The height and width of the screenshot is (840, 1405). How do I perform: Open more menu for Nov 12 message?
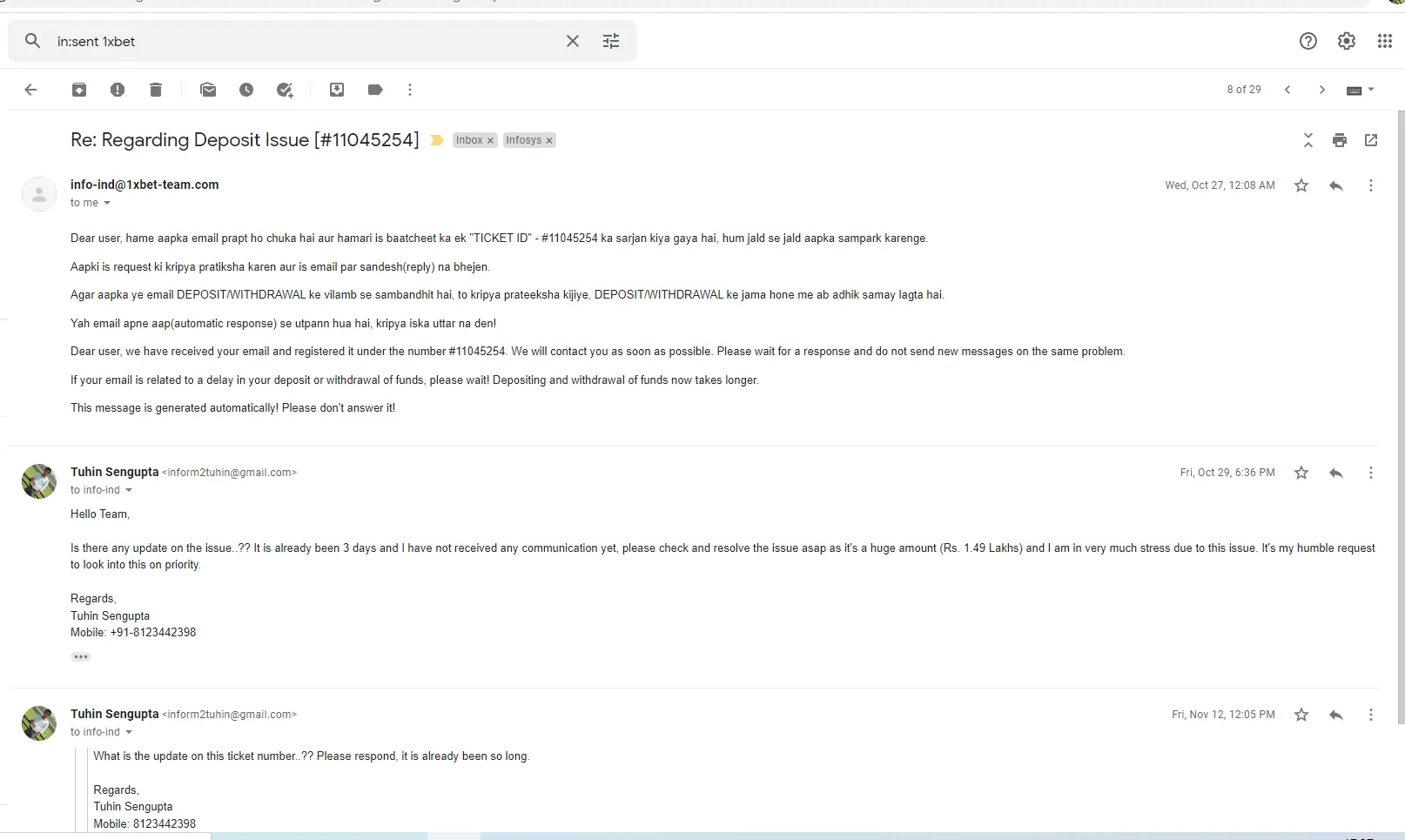(1371, 715)
